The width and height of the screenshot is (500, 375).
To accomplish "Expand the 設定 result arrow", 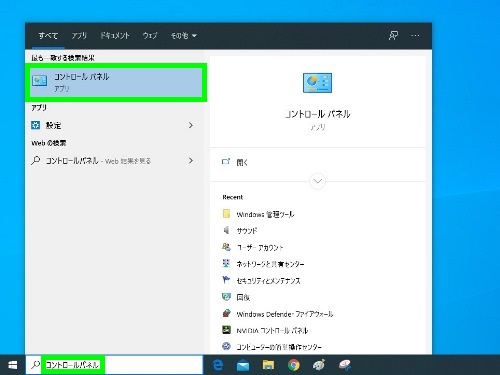I will pos(191,125).
